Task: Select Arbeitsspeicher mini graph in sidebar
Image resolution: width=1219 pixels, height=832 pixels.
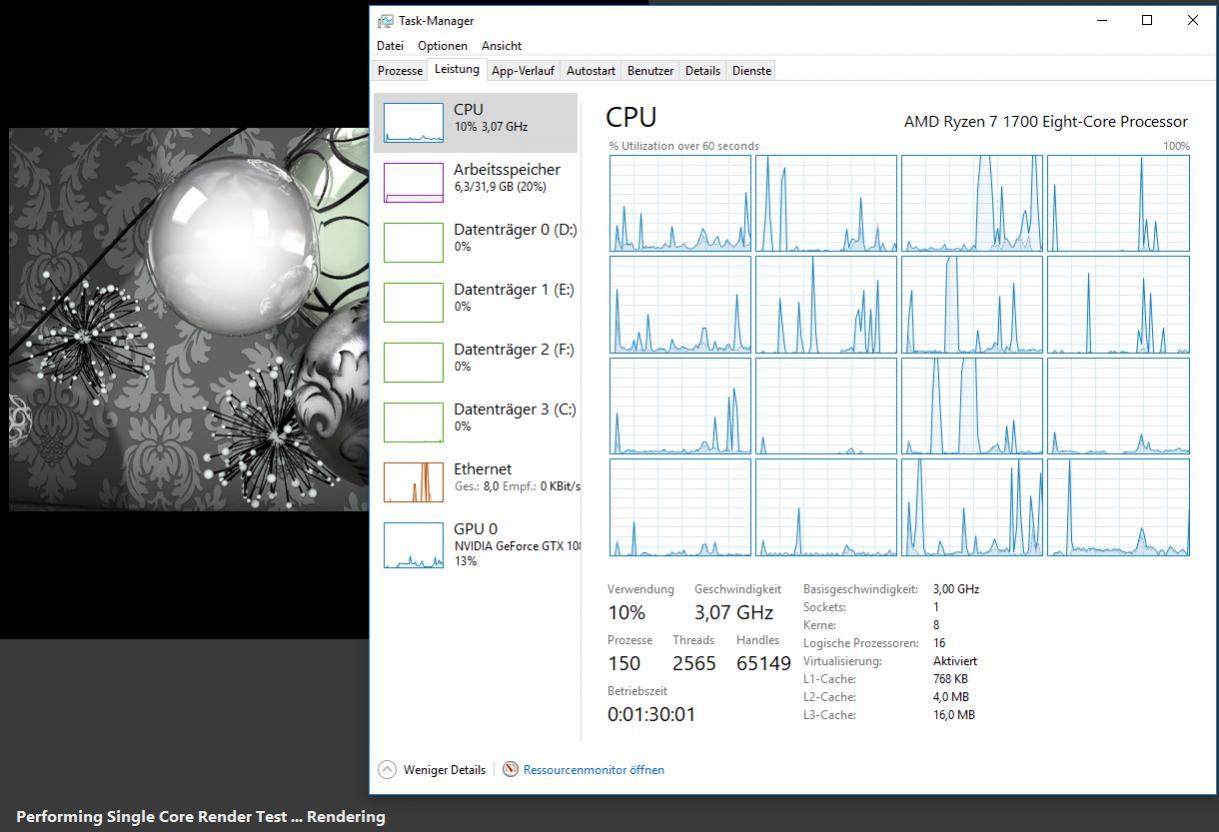Action: click(413, 182)
